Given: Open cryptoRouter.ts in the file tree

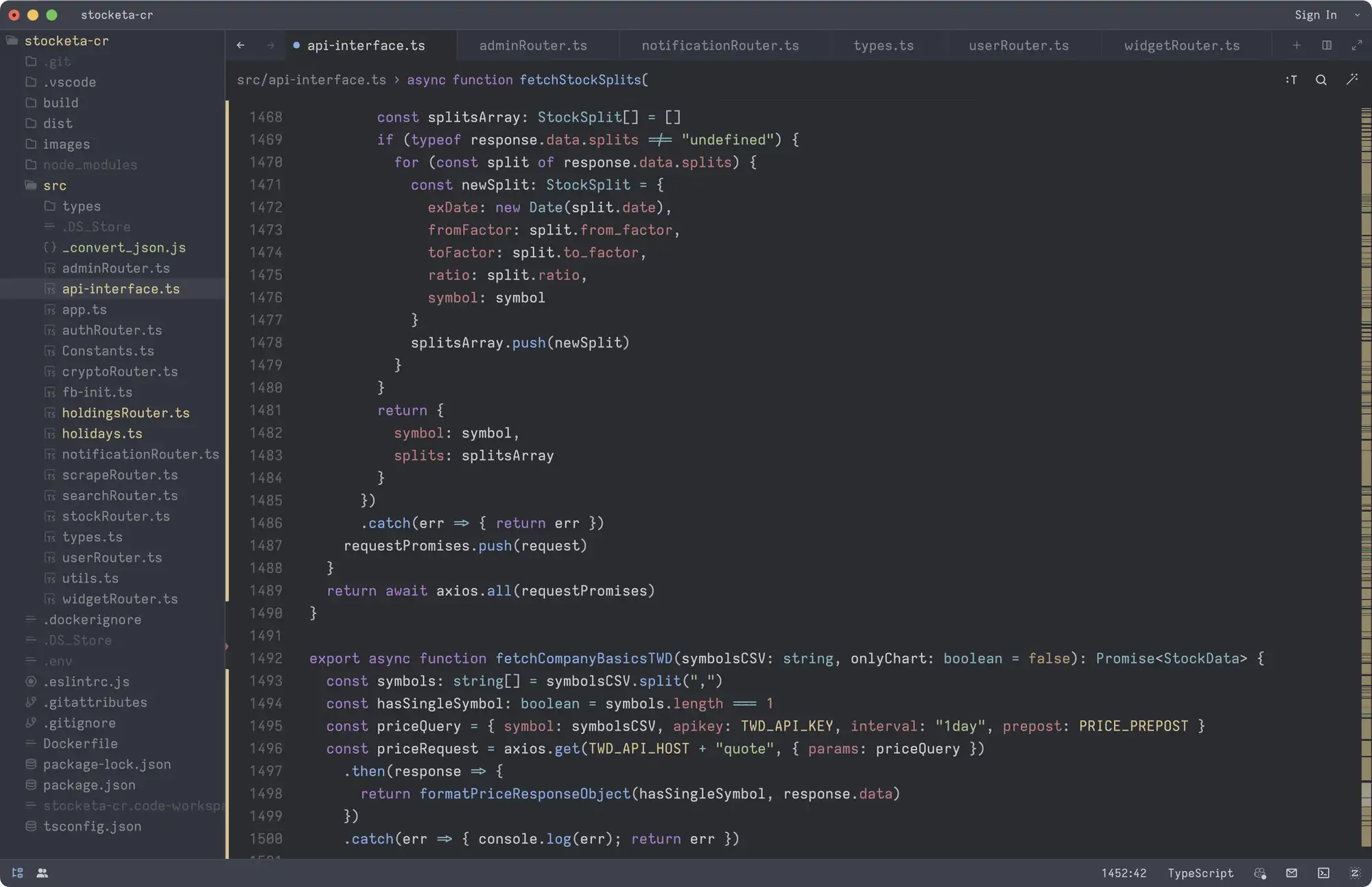Looking at the screenshot, I should pos(119,371).
